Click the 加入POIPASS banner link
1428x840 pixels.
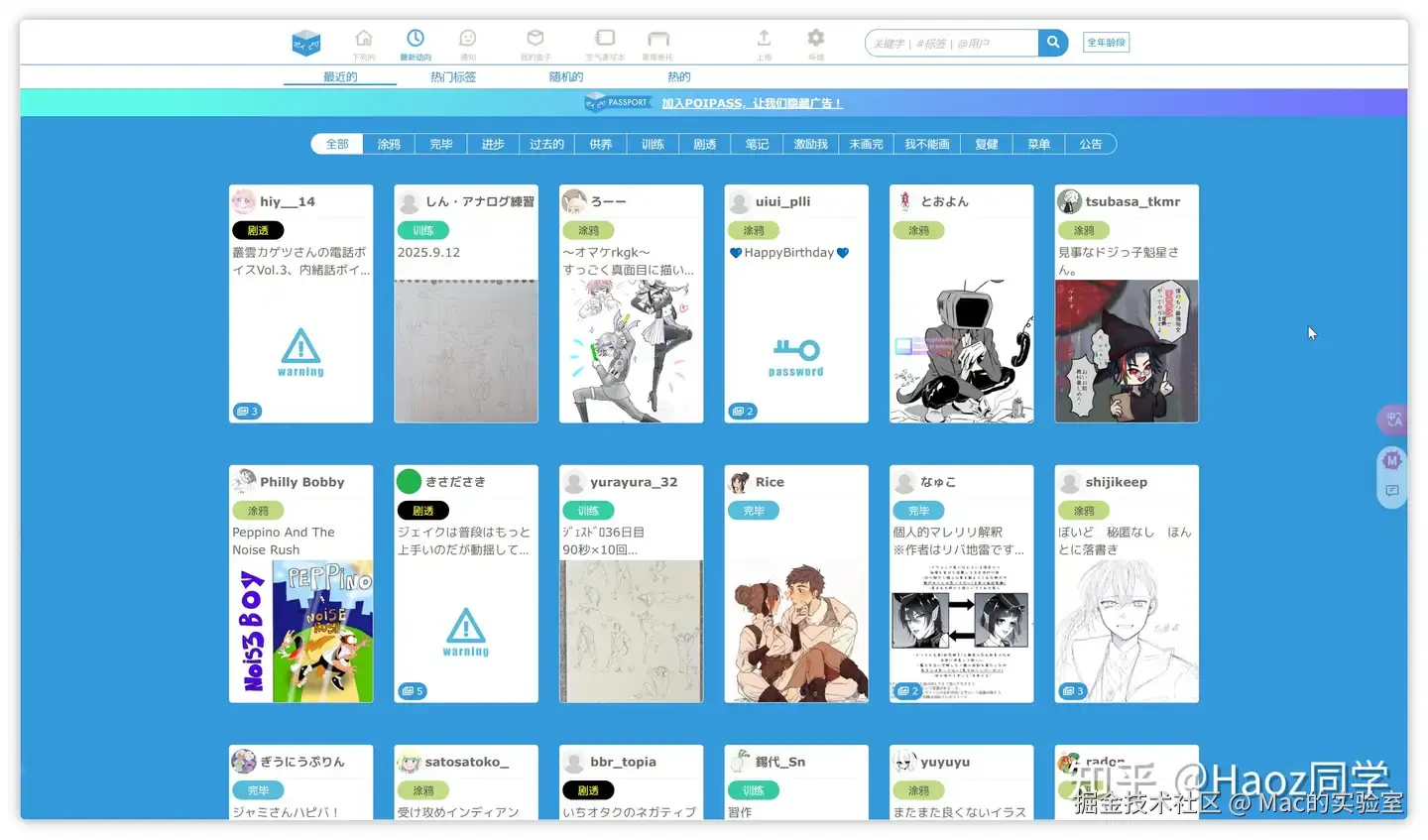coord(753,103)
